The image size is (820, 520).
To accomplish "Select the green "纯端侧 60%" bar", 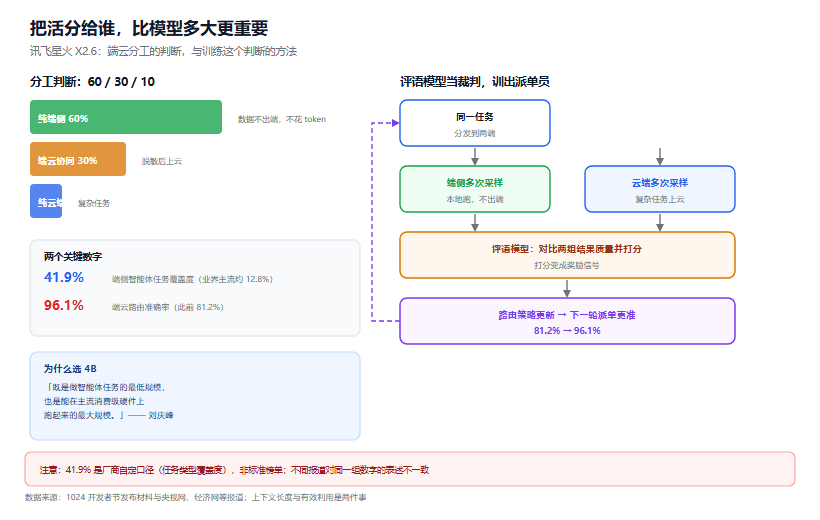I will [x=126, y=117].
